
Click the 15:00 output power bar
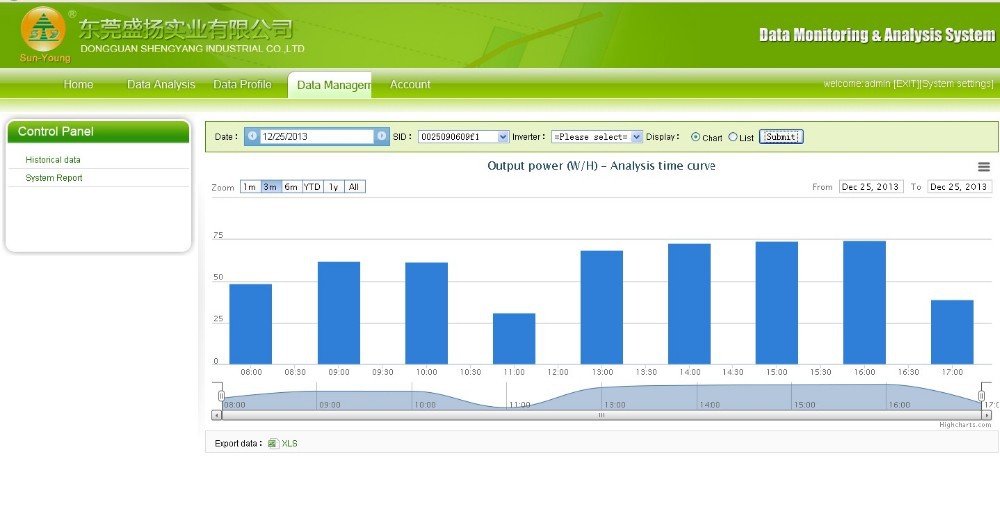tap(777, 303)
